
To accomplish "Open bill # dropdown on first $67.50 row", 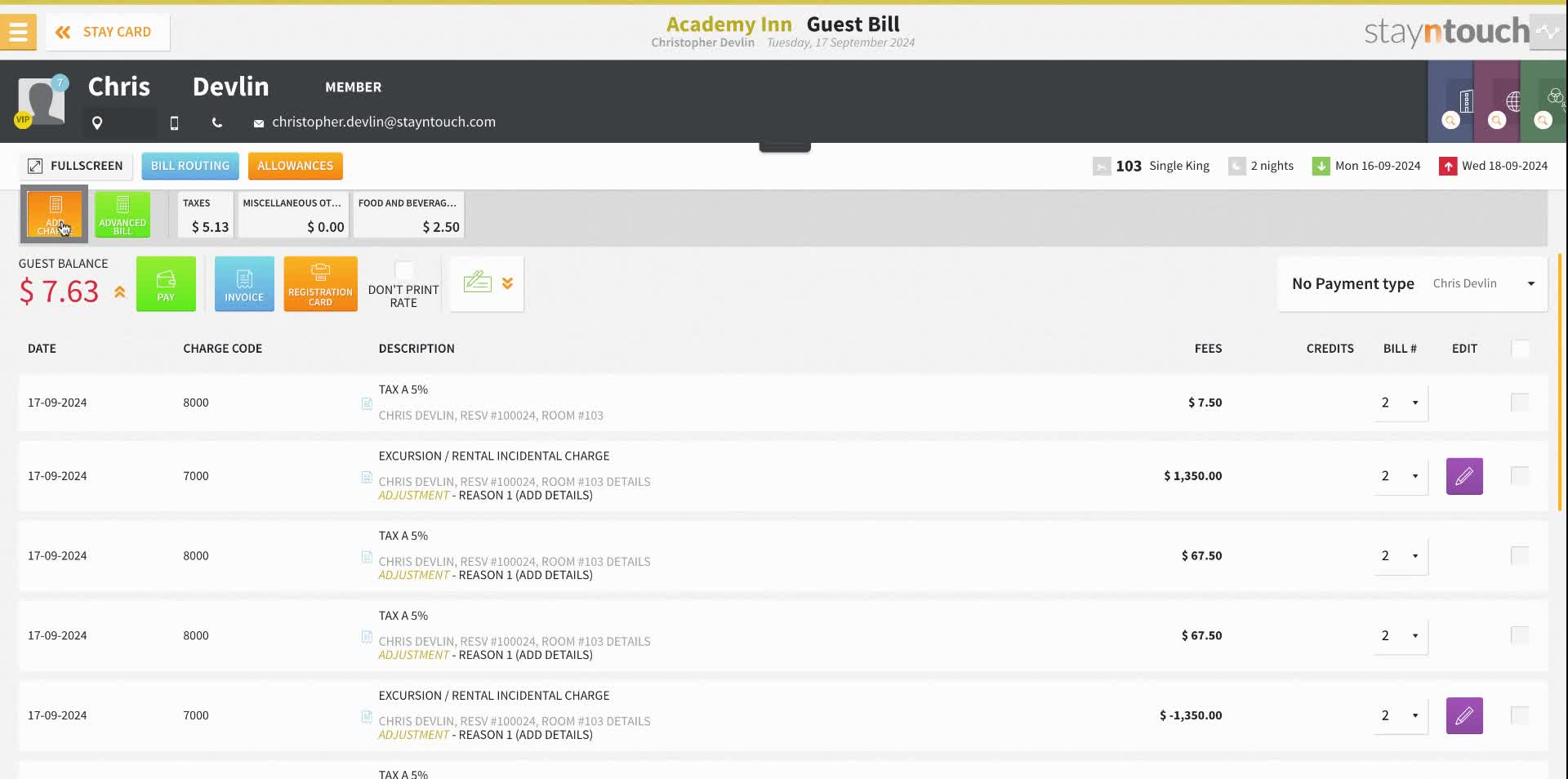I will click(1401, 556).
